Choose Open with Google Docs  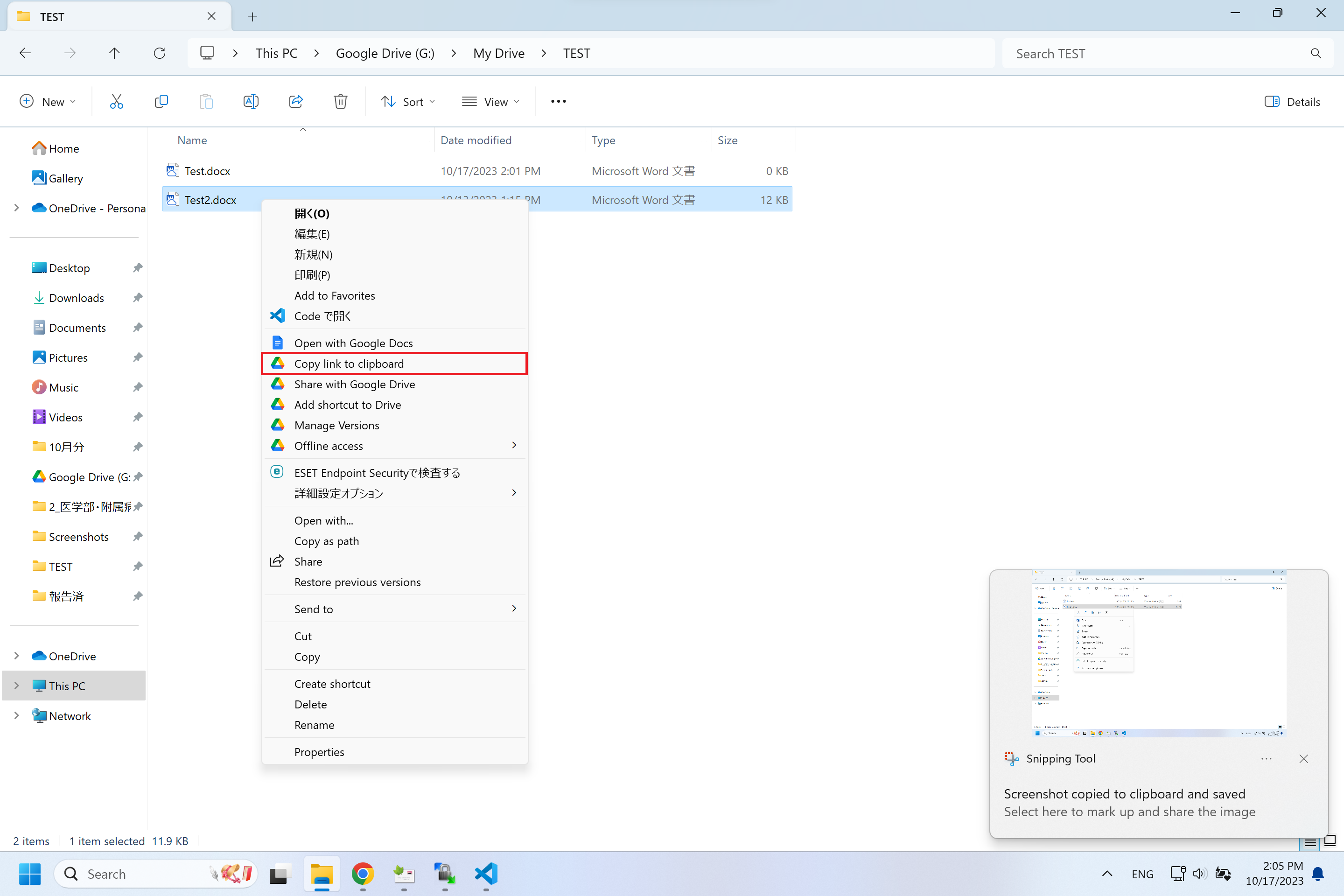click(x=394, y=343)
